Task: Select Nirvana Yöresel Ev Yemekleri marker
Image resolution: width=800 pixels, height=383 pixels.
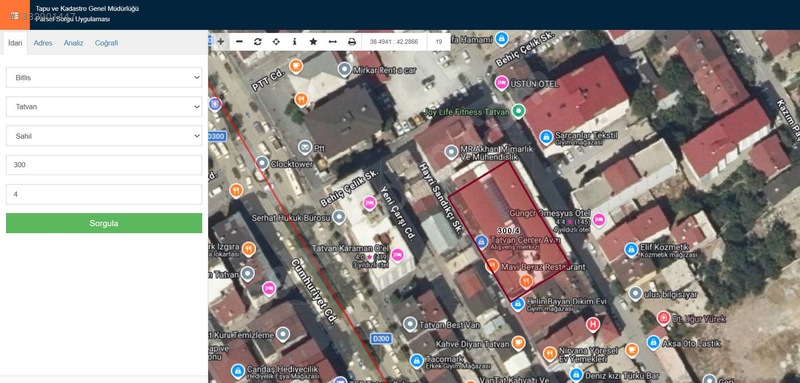Action: click(550, 353)
